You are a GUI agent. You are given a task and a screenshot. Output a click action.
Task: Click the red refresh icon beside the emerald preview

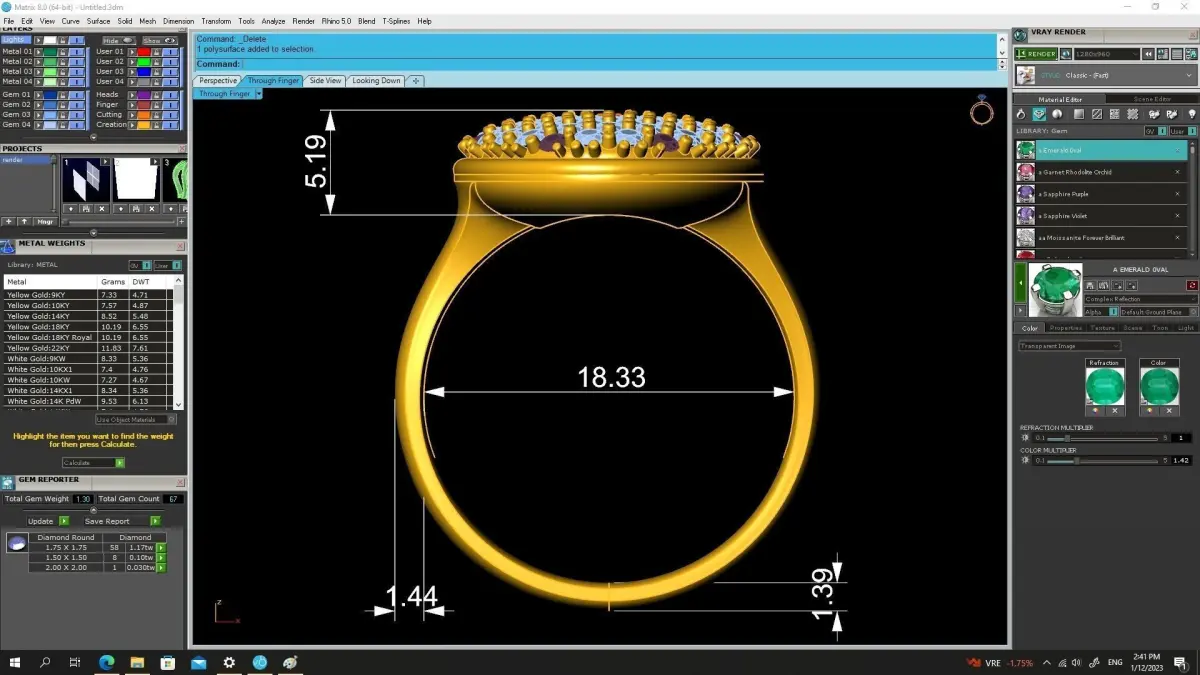pyautogui.click(x=1192, y=286)
